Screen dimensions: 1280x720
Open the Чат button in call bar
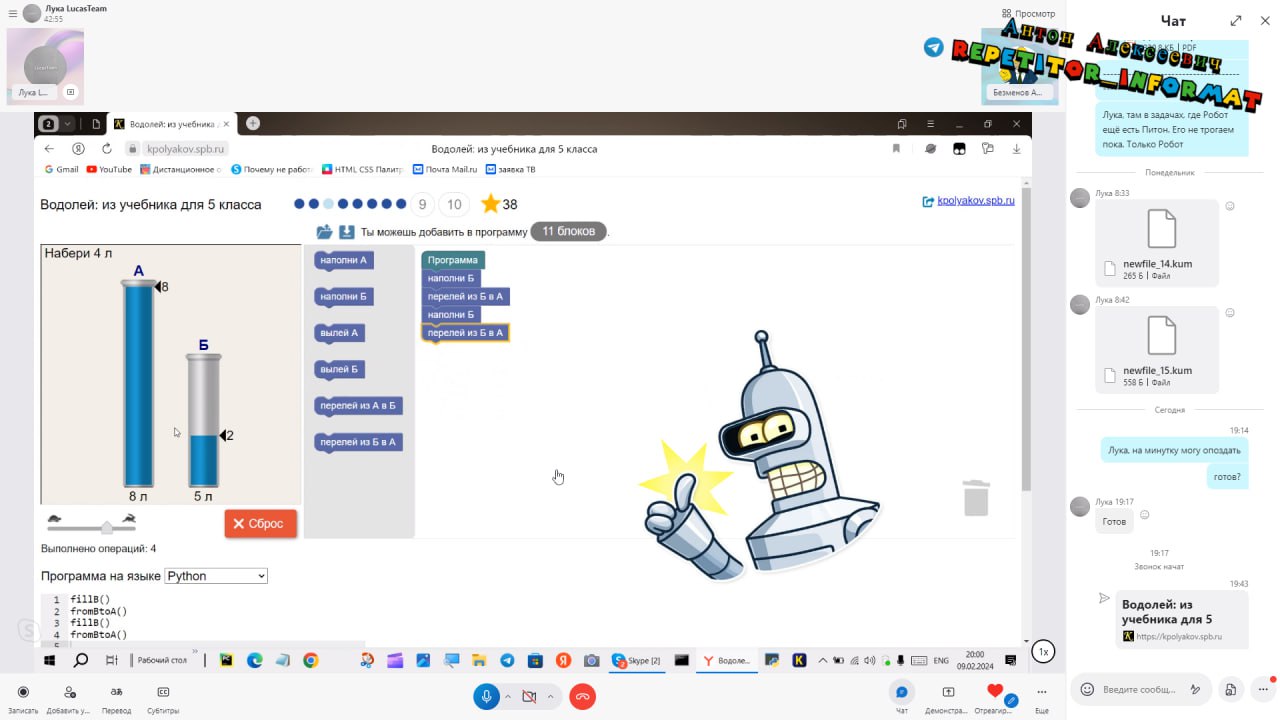click(x=902, y=697)
